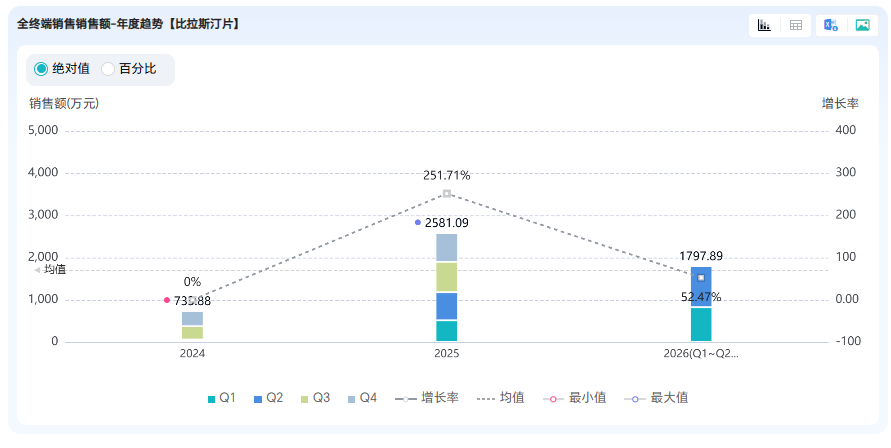891x448 pixels.
Task: Switch to table view icon
Action: coord(796,25)
